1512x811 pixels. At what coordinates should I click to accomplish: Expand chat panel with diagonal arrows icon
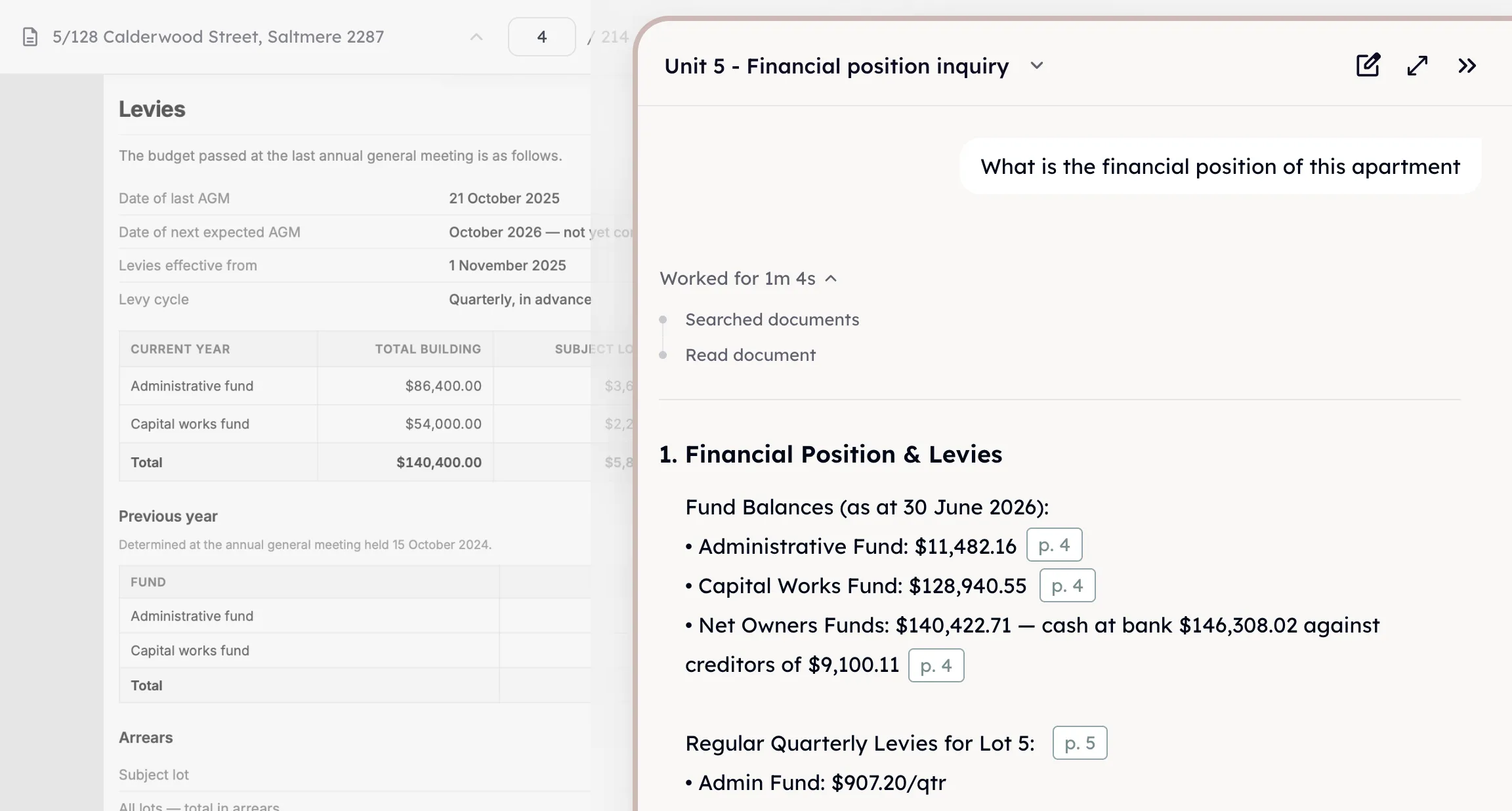[x=1417, y=66]
